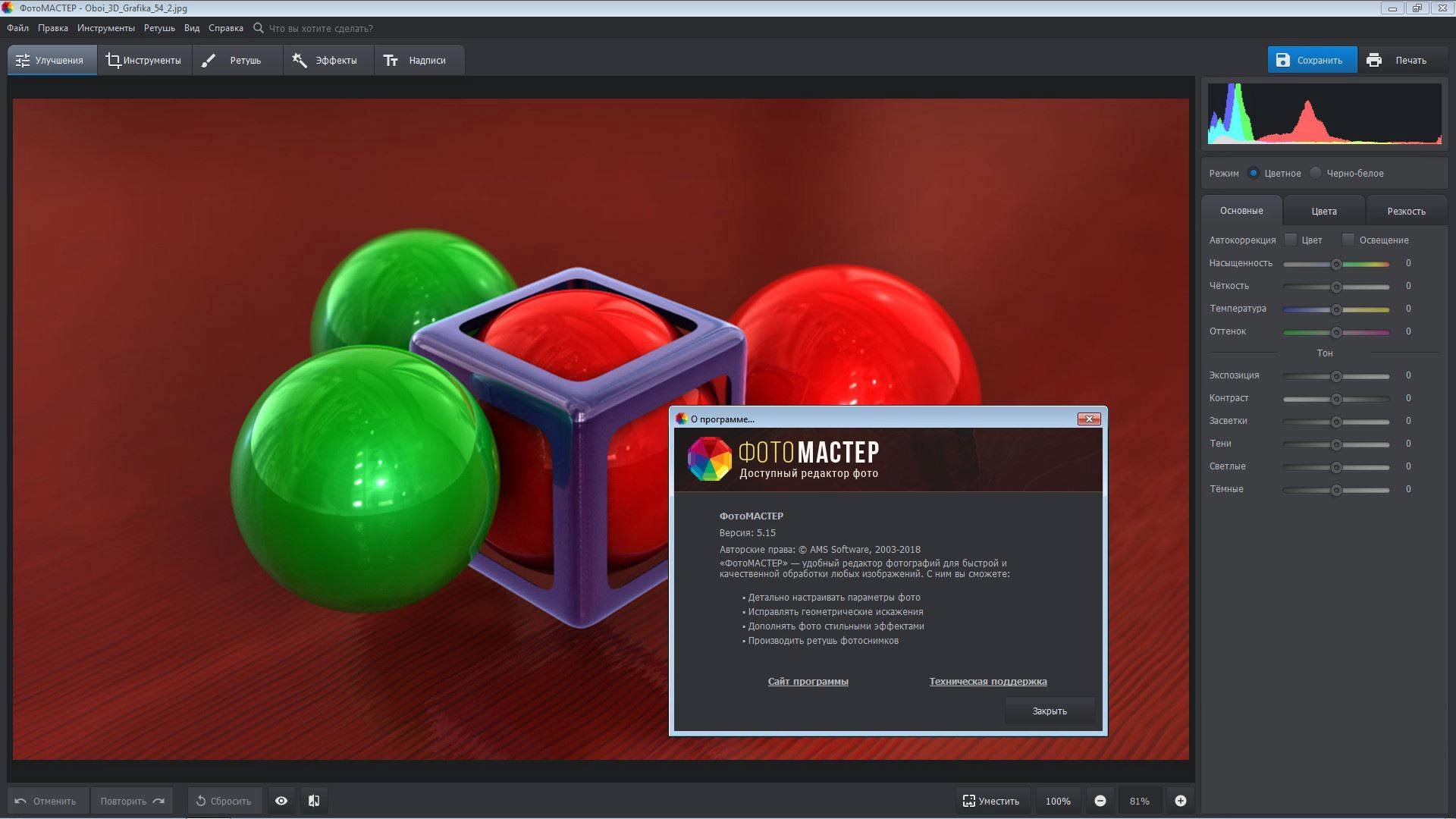The image size is (1456, 819).
Task: Click the Насыщенность slider handle
Action: (x=1337, y=264)
